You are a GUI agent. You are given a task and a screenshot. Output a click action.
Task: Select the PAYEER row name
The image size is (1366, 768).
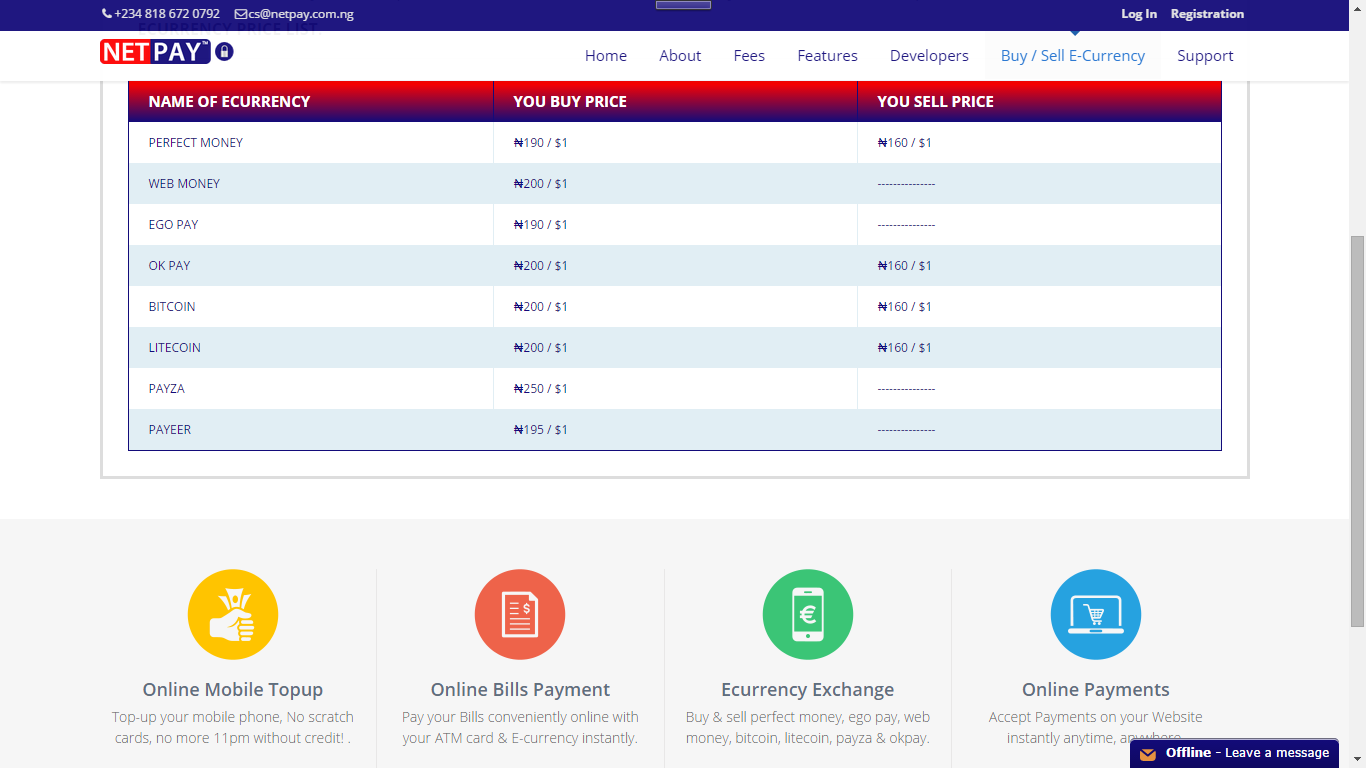[170, 430]
